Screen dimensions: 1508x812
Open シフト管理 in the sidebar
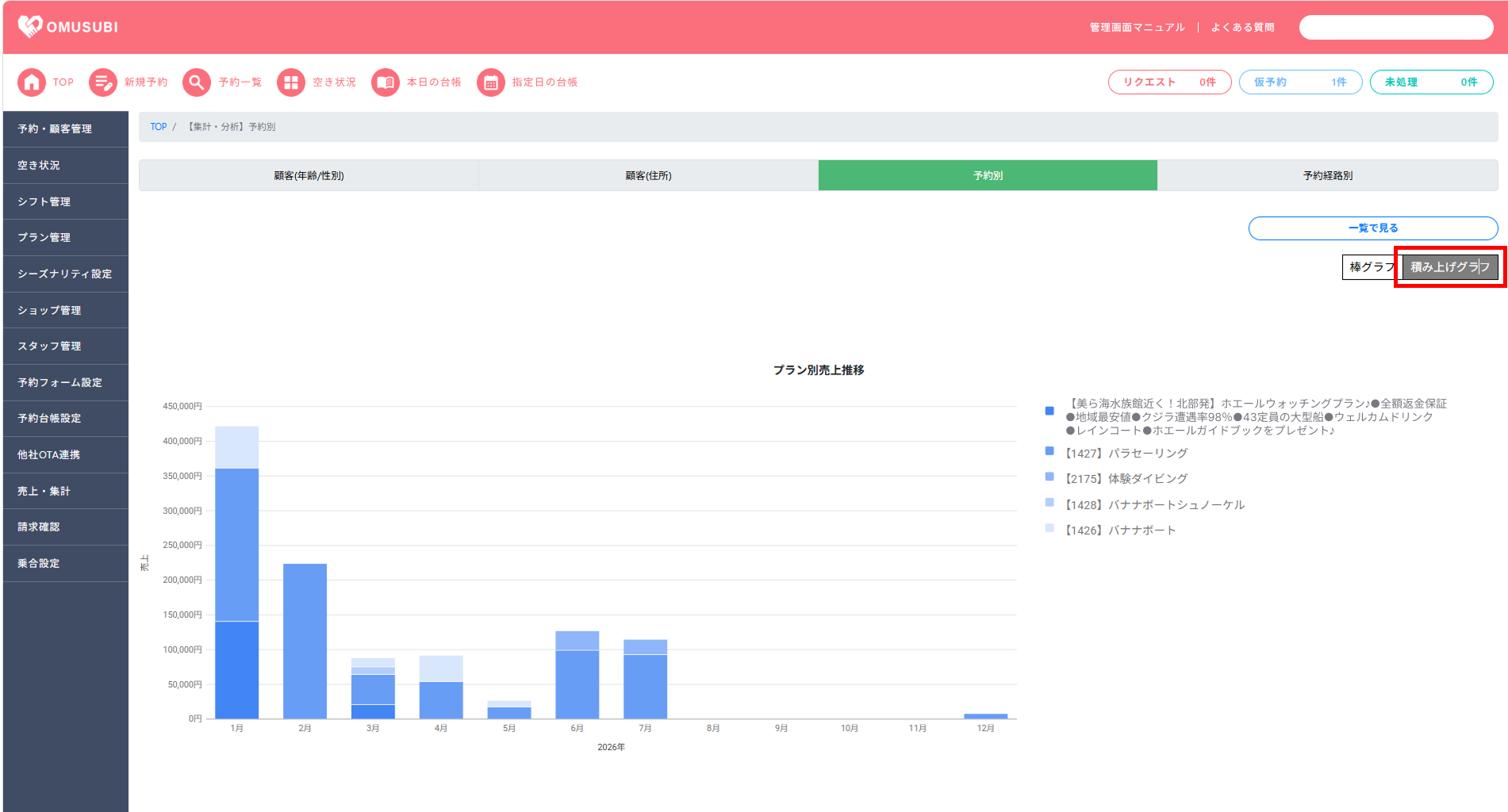(66, 201)
